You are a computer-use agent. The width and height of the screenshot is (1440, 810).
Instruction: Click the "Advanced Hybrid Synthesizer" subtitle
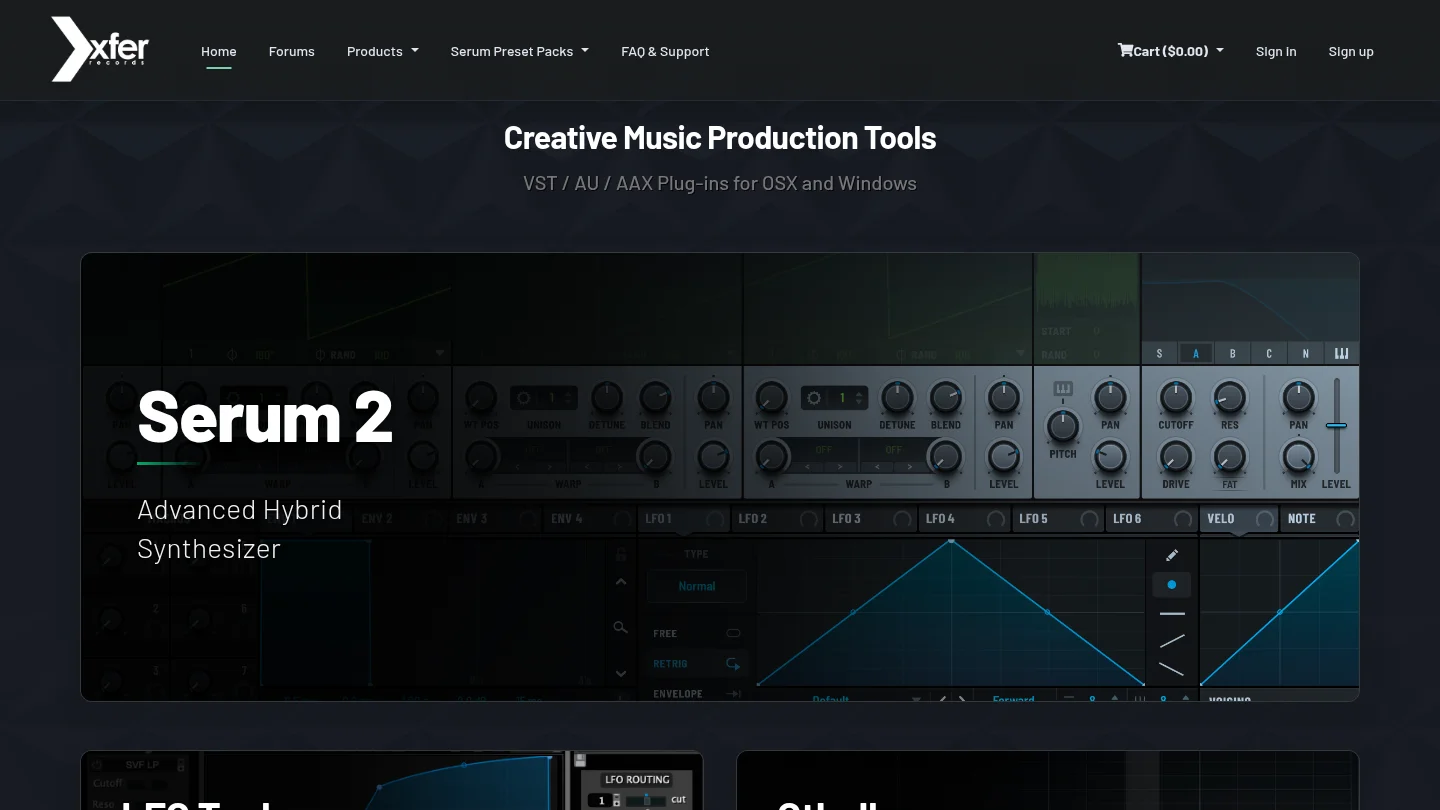(x=240, y=529)
